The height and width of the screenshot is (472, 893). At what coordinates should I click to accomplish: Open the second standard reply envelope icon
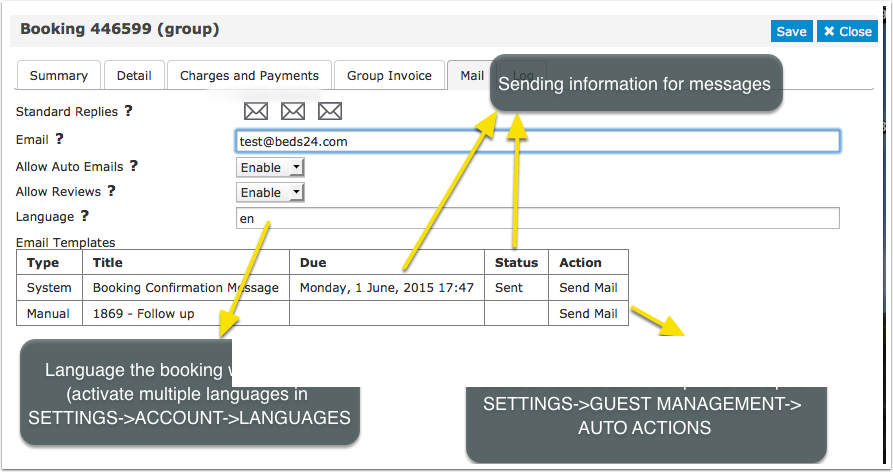point(293,111)
